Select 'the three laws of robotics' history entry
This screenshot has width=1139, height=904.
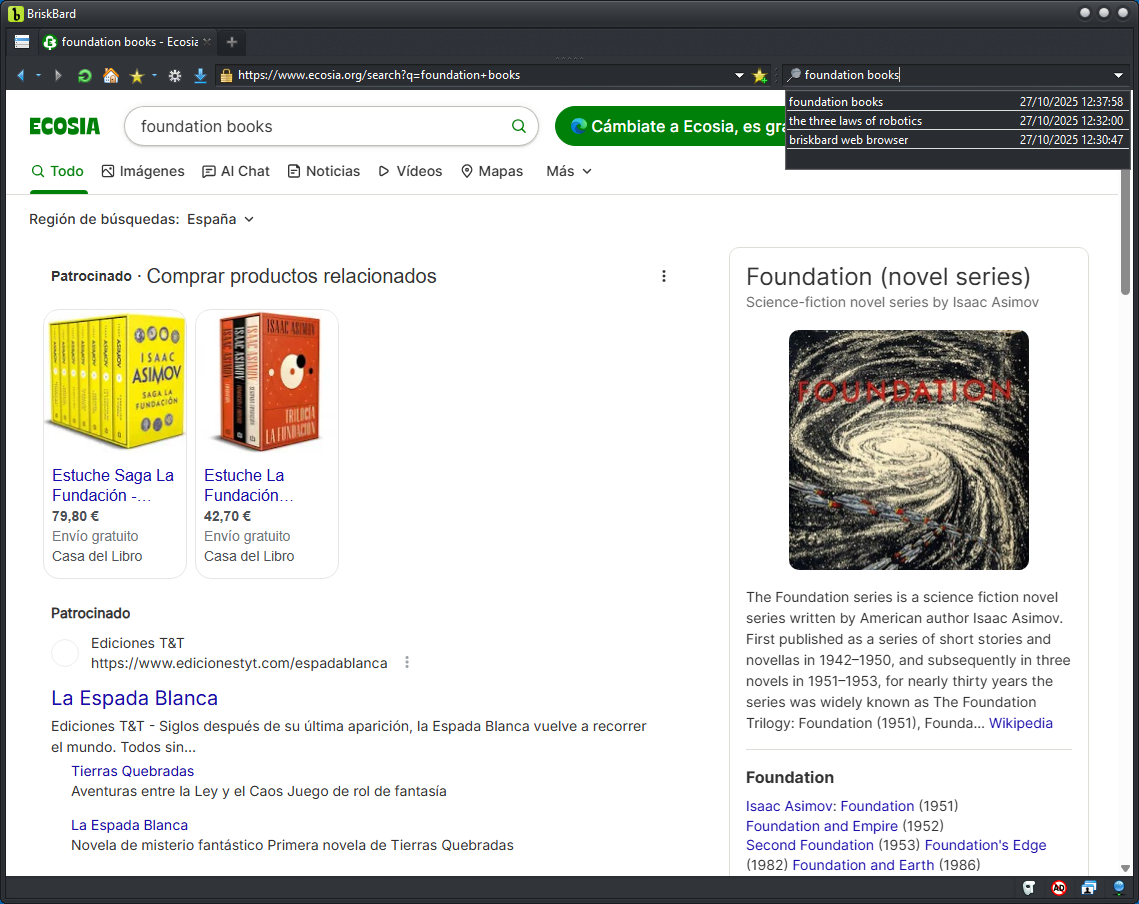[x=856, y=121]
